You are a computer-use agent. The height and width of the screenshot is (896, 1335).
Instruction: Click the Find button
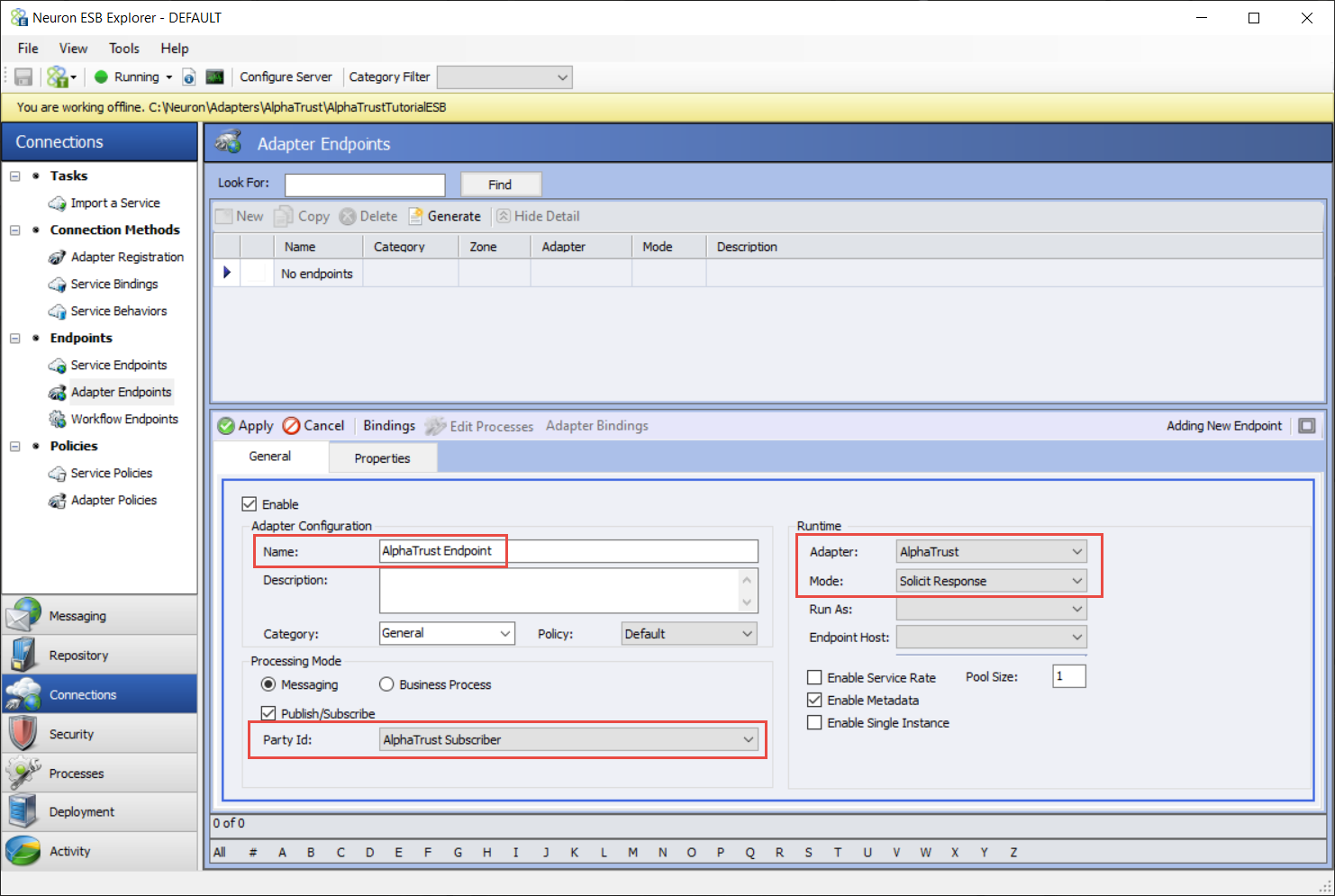coord(501,185)
